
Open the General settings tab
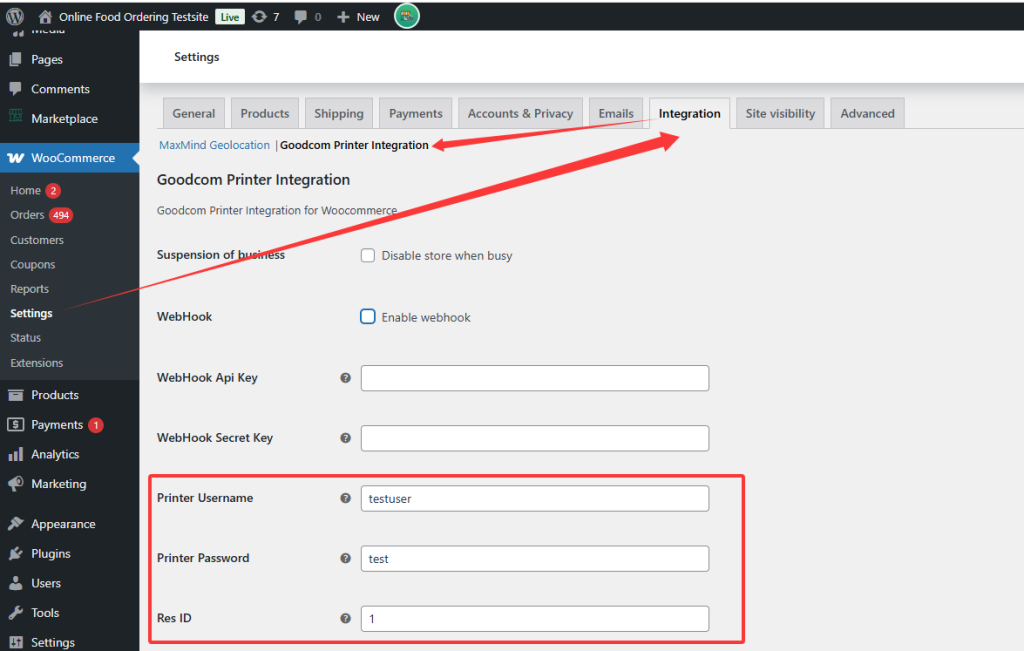(x=193, y=114)
